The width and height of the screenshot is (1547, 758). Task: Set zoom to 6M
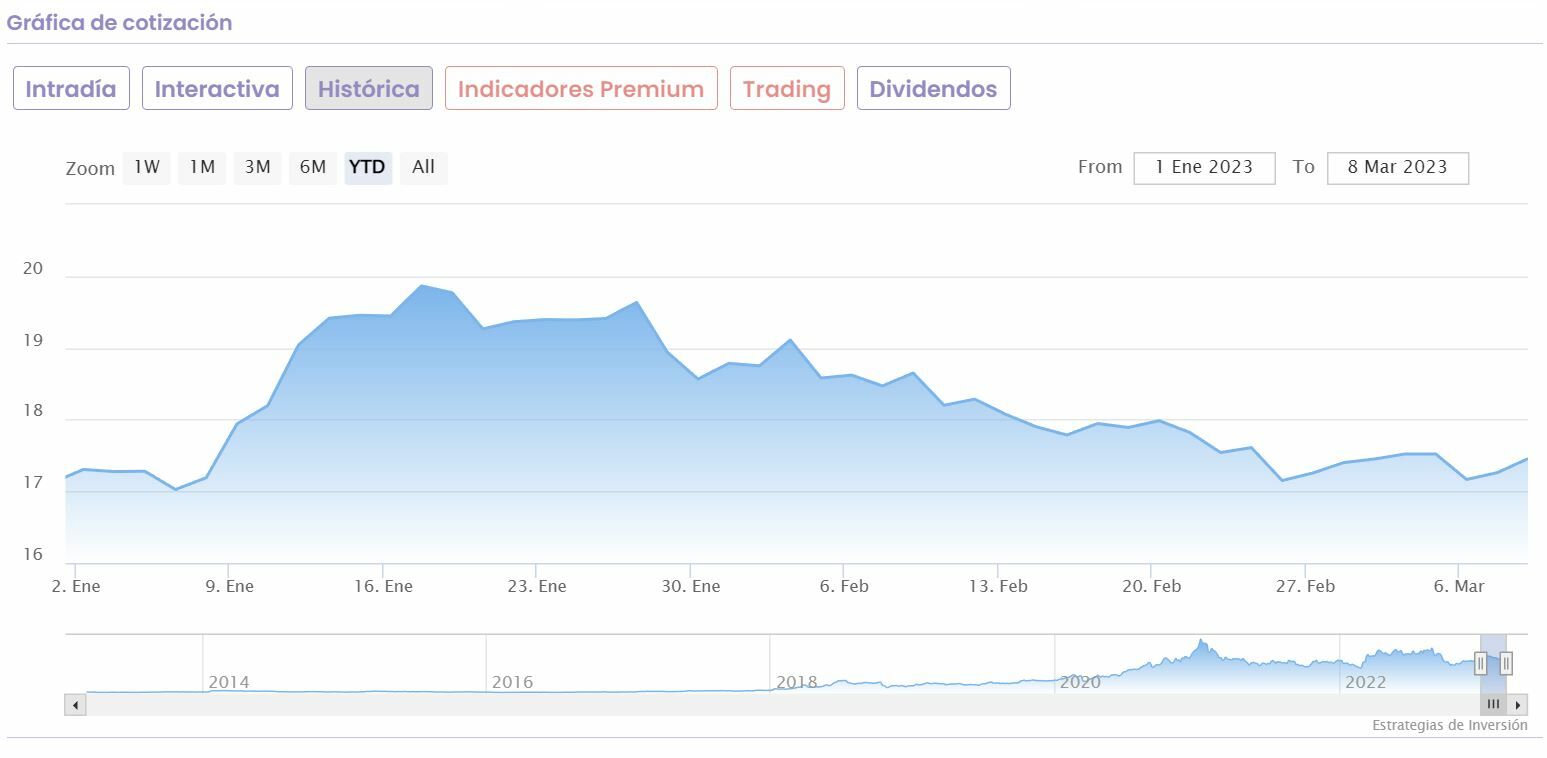point(313,168)
